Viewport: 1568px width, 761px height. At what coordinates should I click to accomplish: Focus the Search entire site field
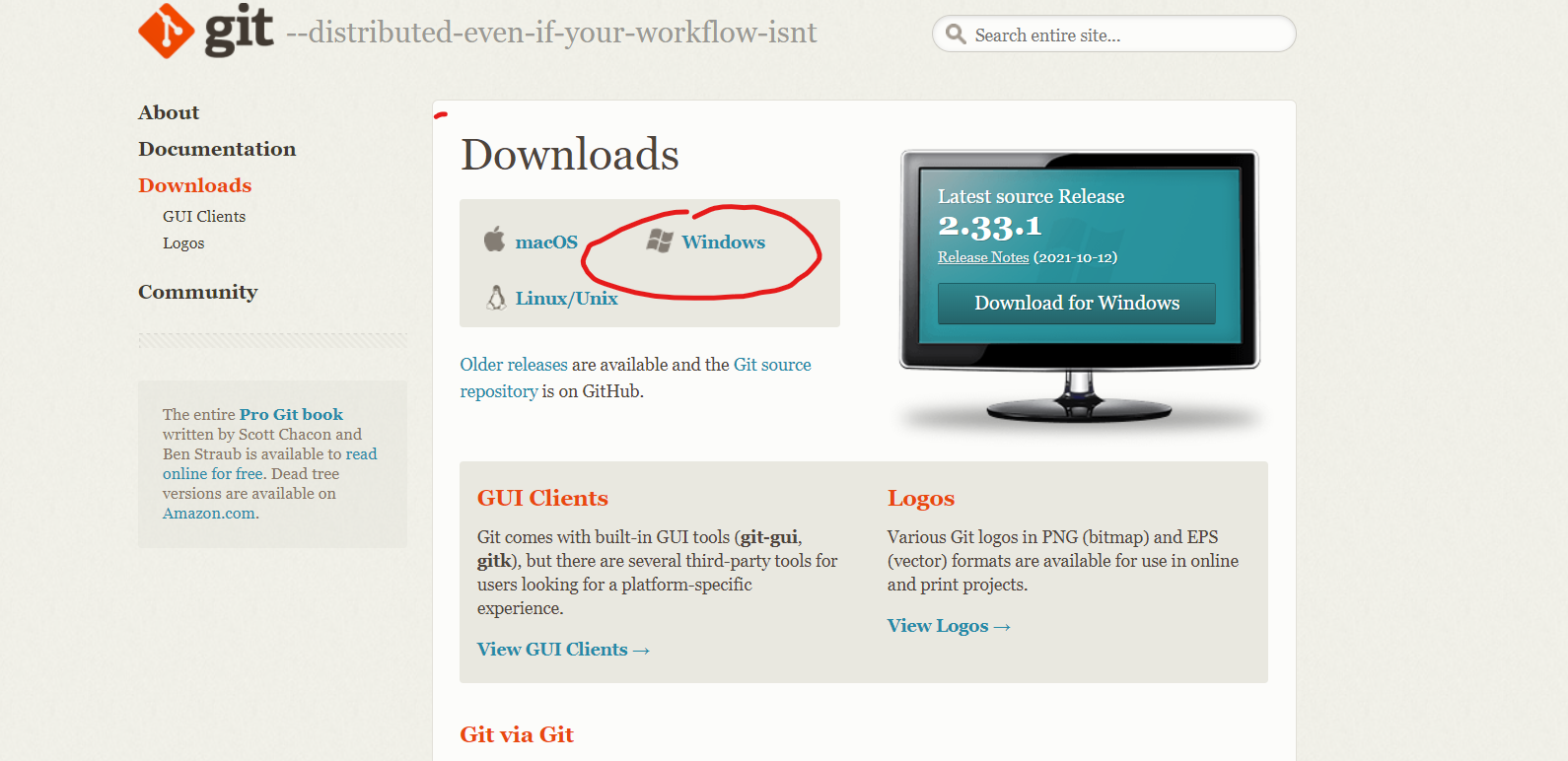(x=1114, y=35)
